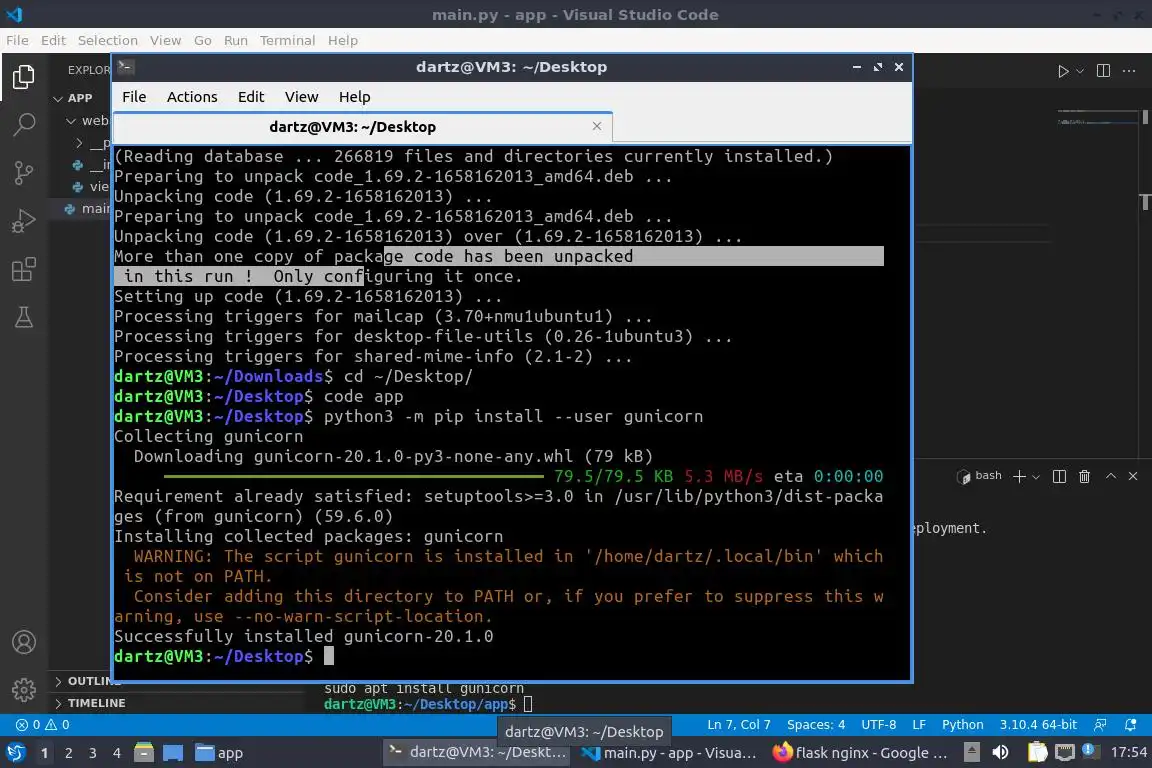Show the clock calendar at 17:54
The image size is (1152, 768).
pos(1128,753)
